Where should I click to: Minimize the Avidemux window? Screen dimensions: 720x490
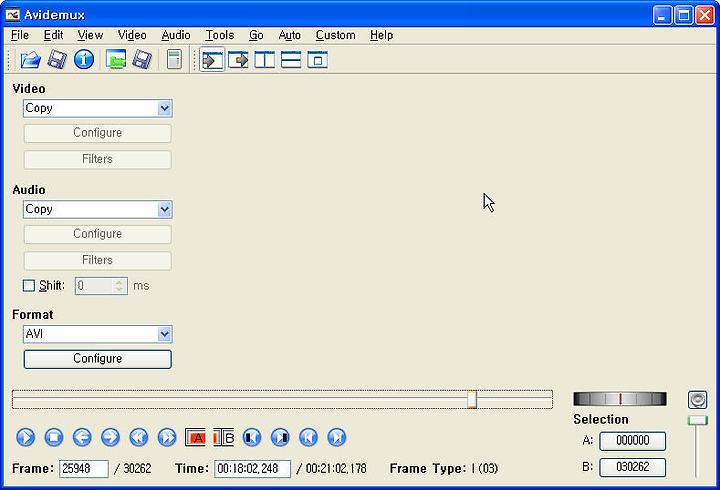[x=662, y=15]
